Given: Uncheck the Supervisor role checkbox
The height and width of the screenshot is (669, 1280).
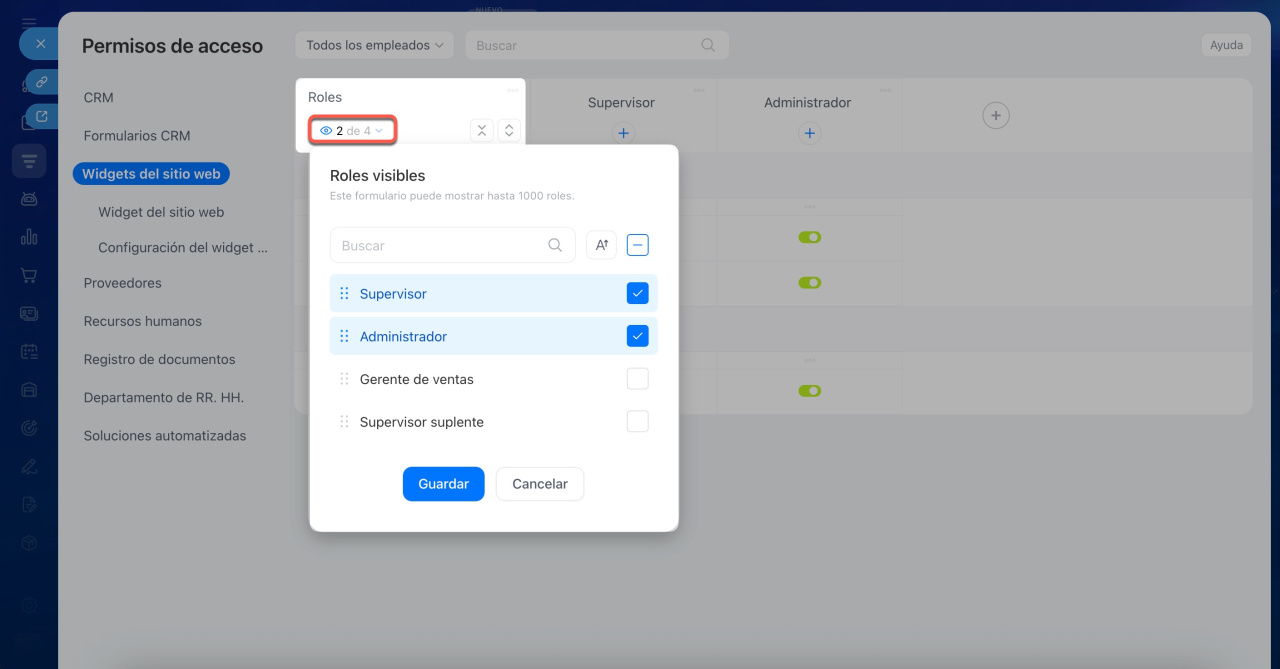Looking at the screenshot, I should [x=638, y=293].
